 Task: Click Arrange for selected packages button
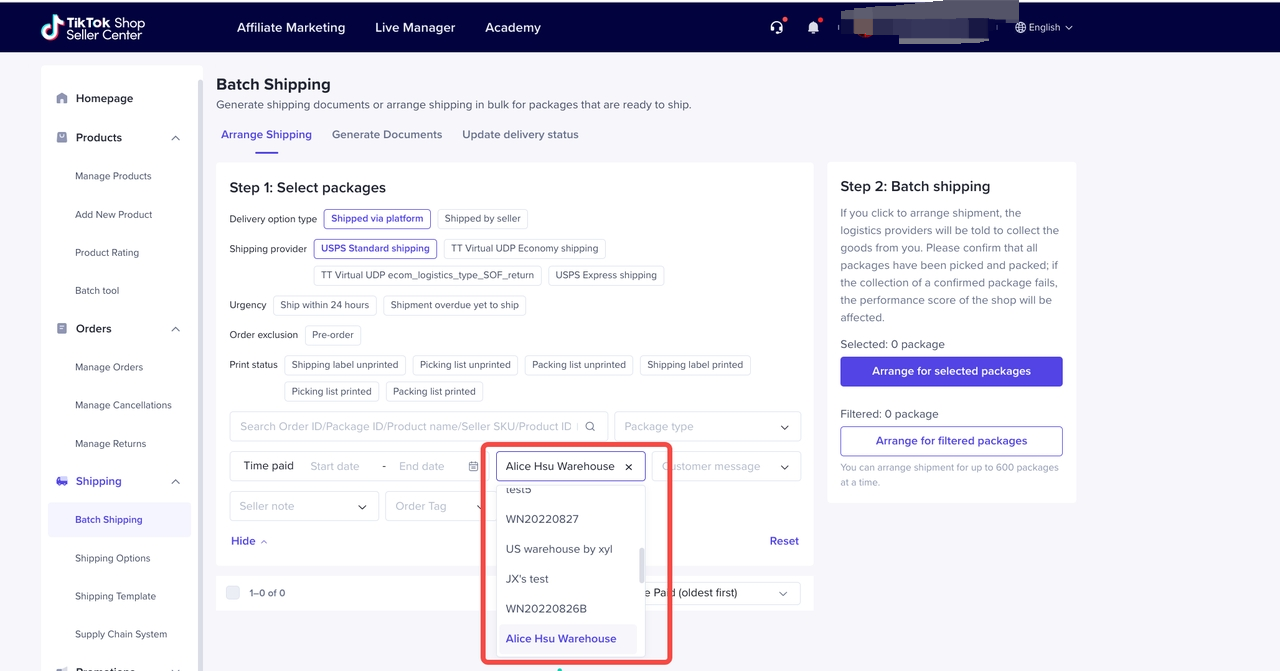click(951, 371)
